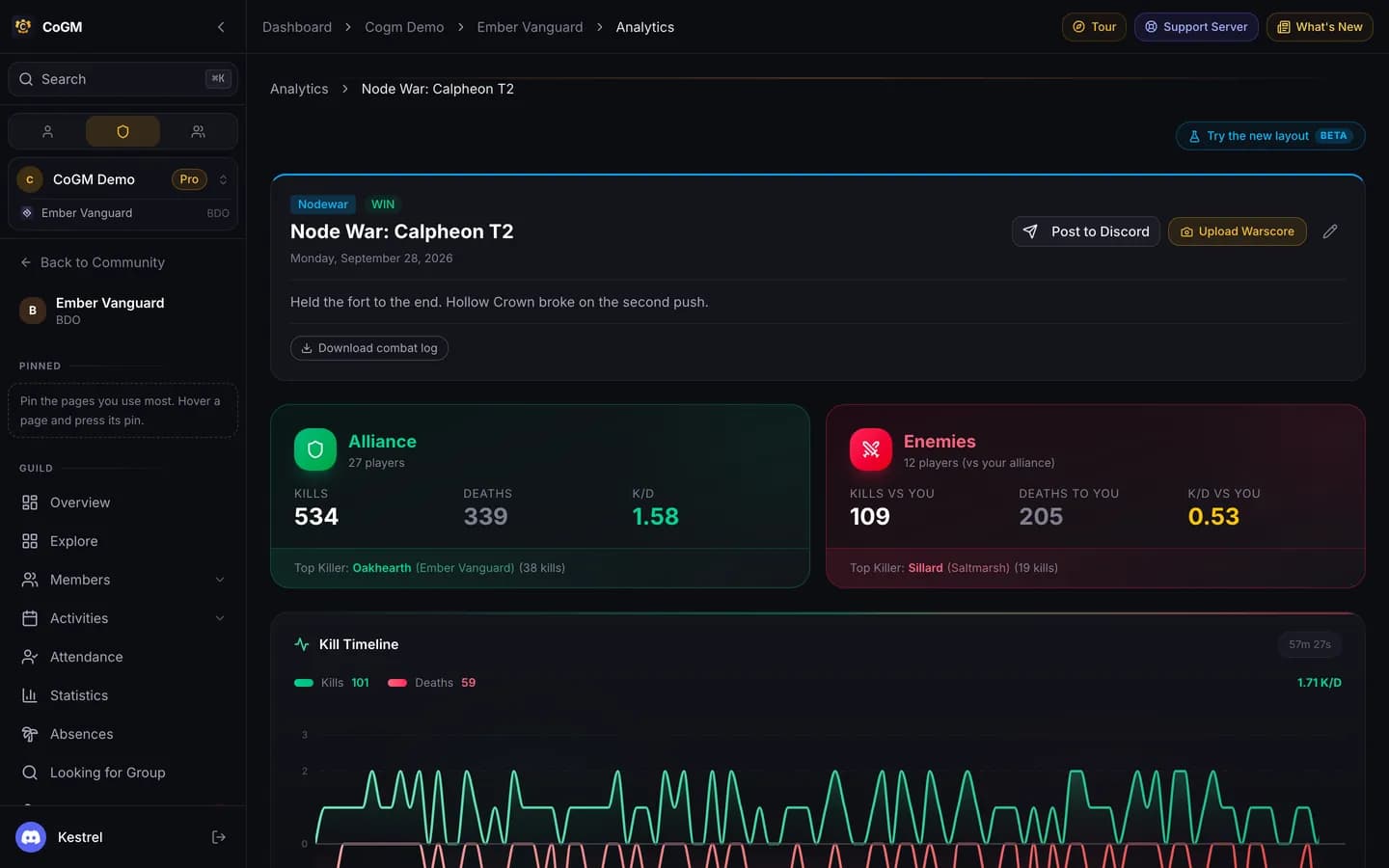Open What's New
Image resolution: width=1389 pixels, height=868 pixels.
[x=1320, y=27]
